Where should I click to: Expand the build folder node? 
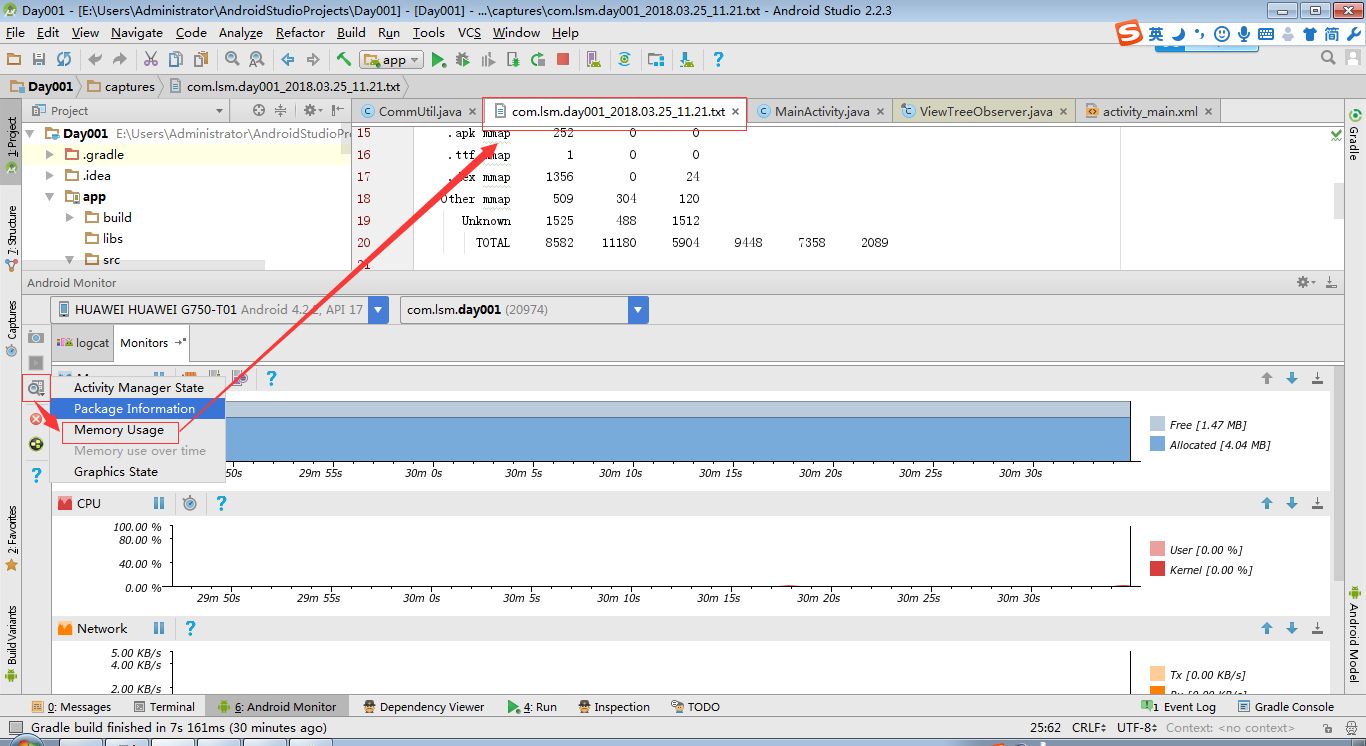[x=70, y=217]
